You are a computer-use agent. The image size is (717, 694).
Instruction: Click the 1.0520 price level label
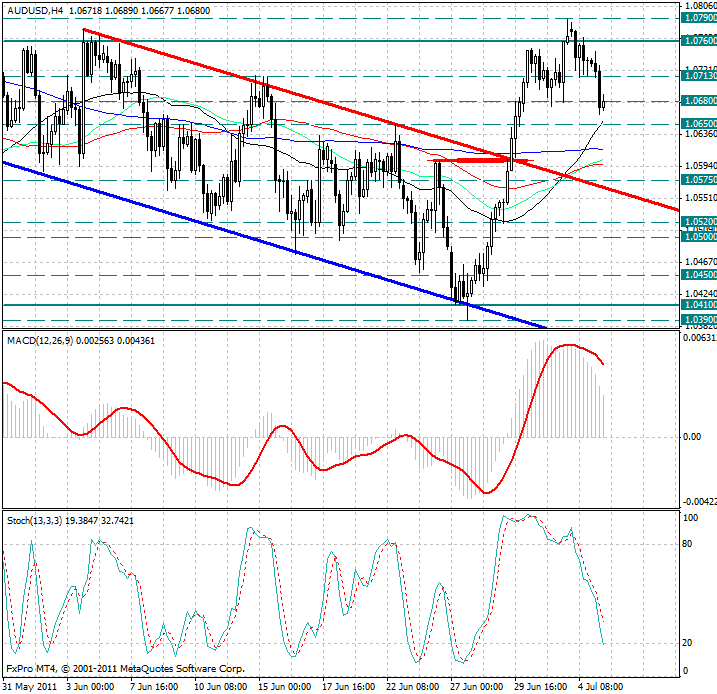[698, 222]
